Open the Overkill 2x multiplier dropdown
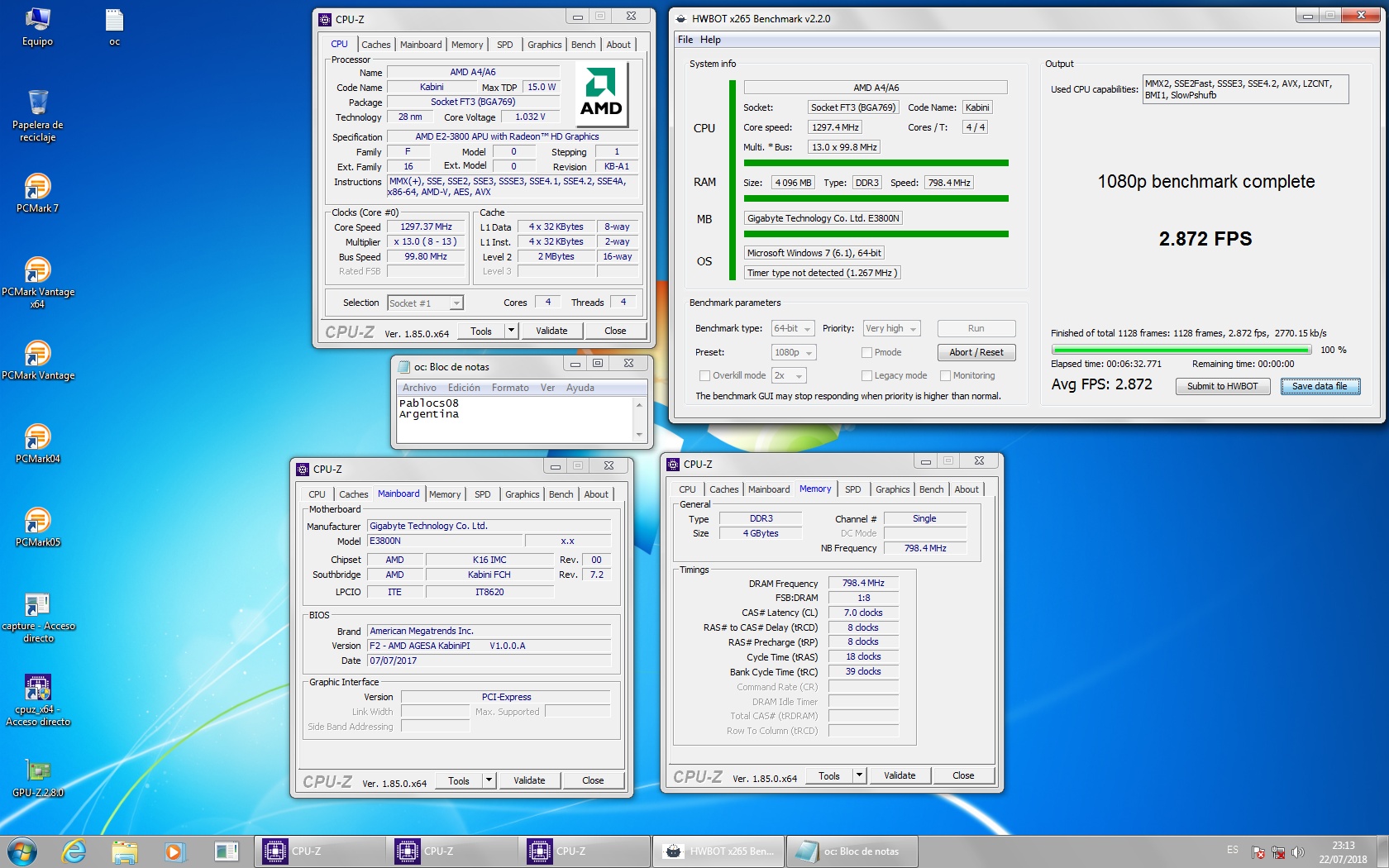 click(789, 375)
